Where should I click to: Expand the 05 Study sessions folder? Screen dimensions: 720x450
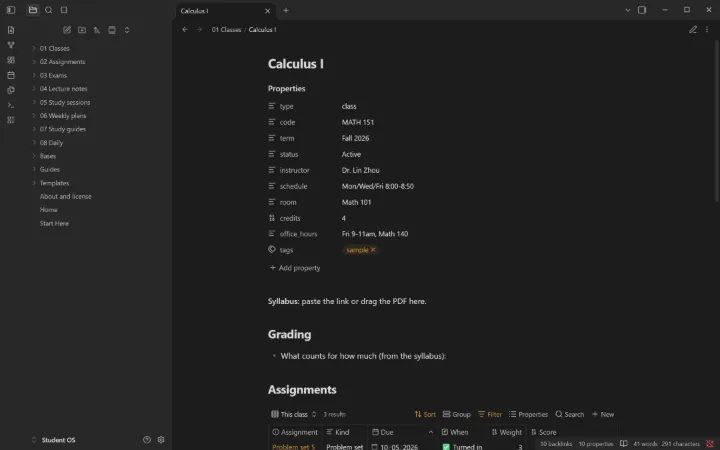pyautogui.click(x=34, y=102)
